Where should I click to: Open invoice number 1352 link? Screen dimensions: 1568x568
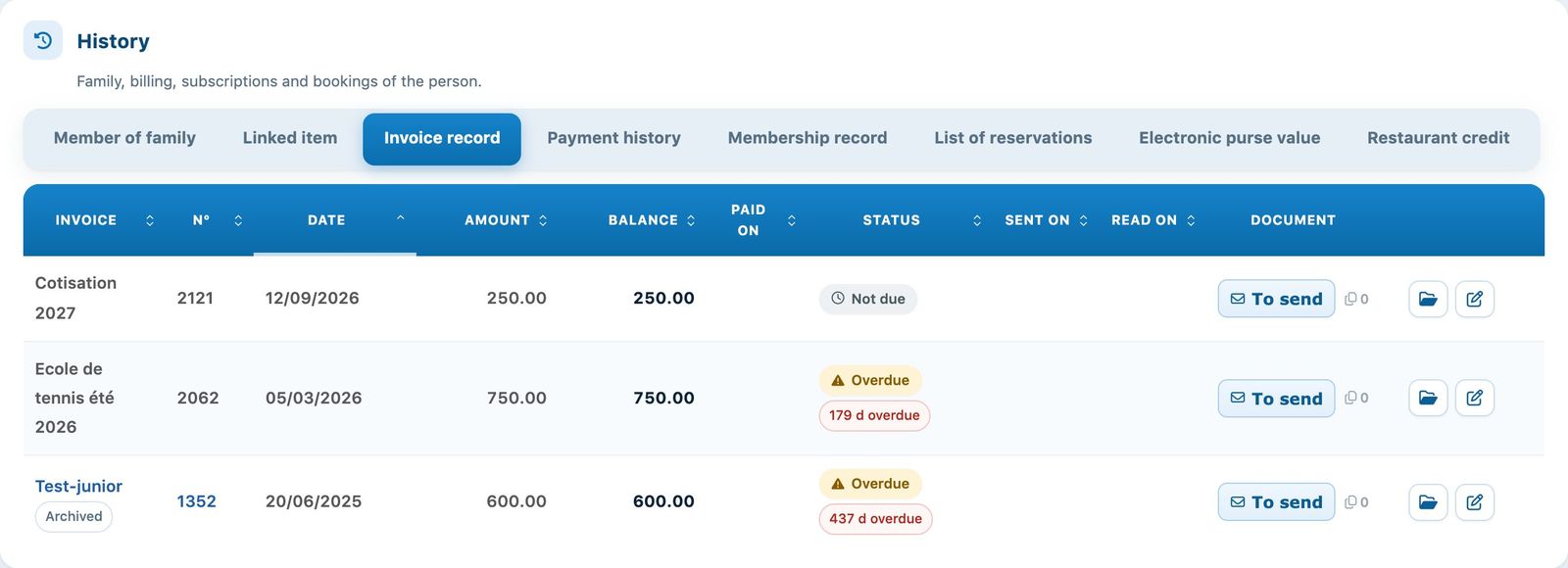(x=196, y=501)
